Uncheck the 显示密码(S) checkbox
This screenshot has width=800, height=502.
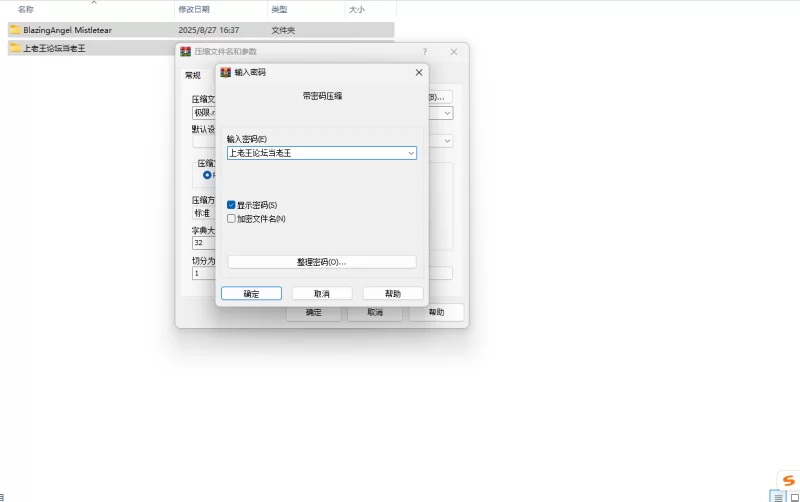click(x=231, y=205)
